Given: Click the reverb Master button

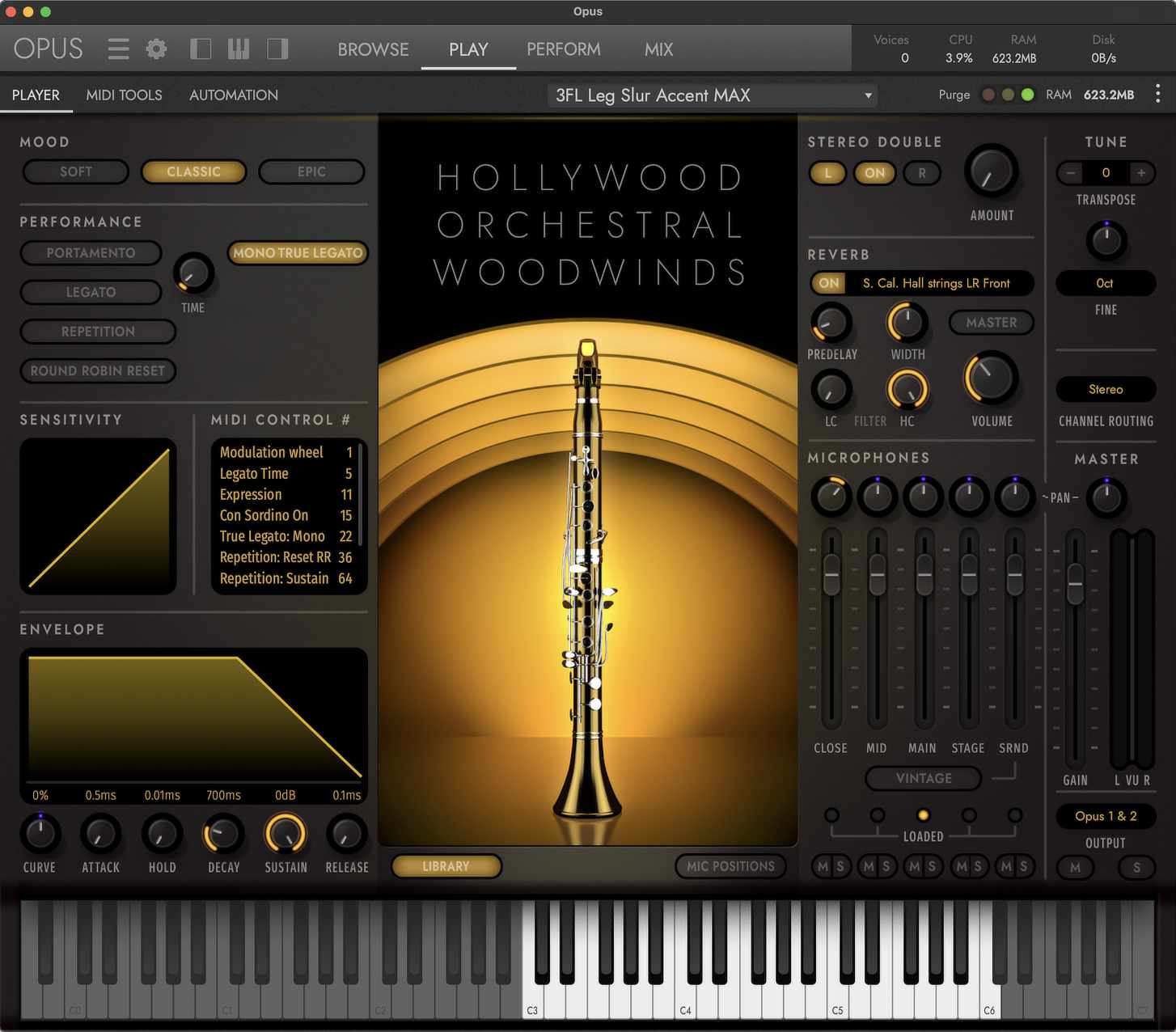Looking at the screenshot, I should (x=991, y=322).
